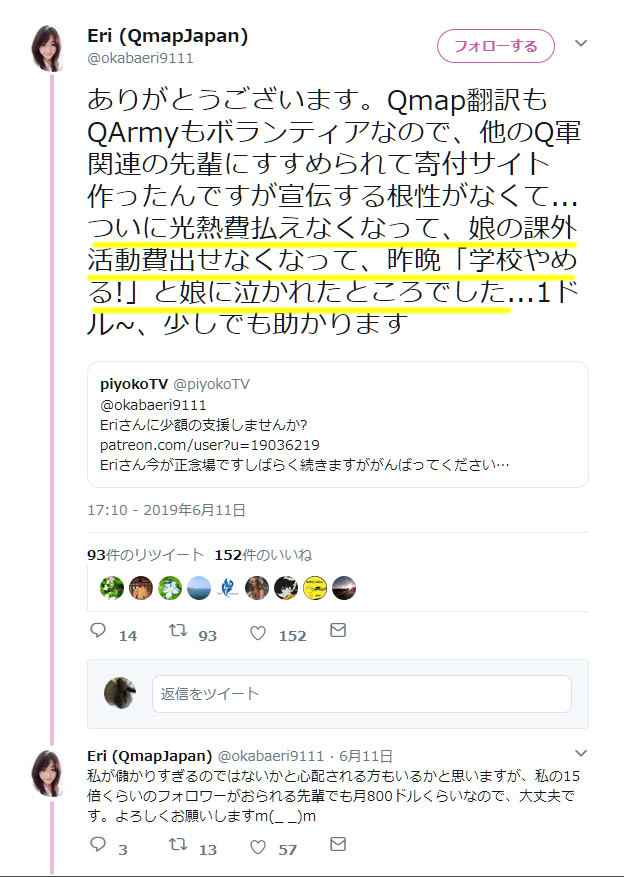
Task: Expand the chevron menu beside the follow button
Action: (x=580, y=43)
